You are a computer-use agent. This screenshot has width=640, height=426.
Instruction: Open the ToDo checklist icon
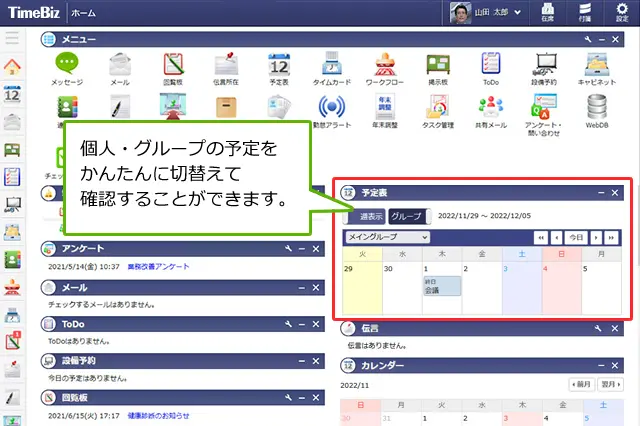[x=491, y=67]
